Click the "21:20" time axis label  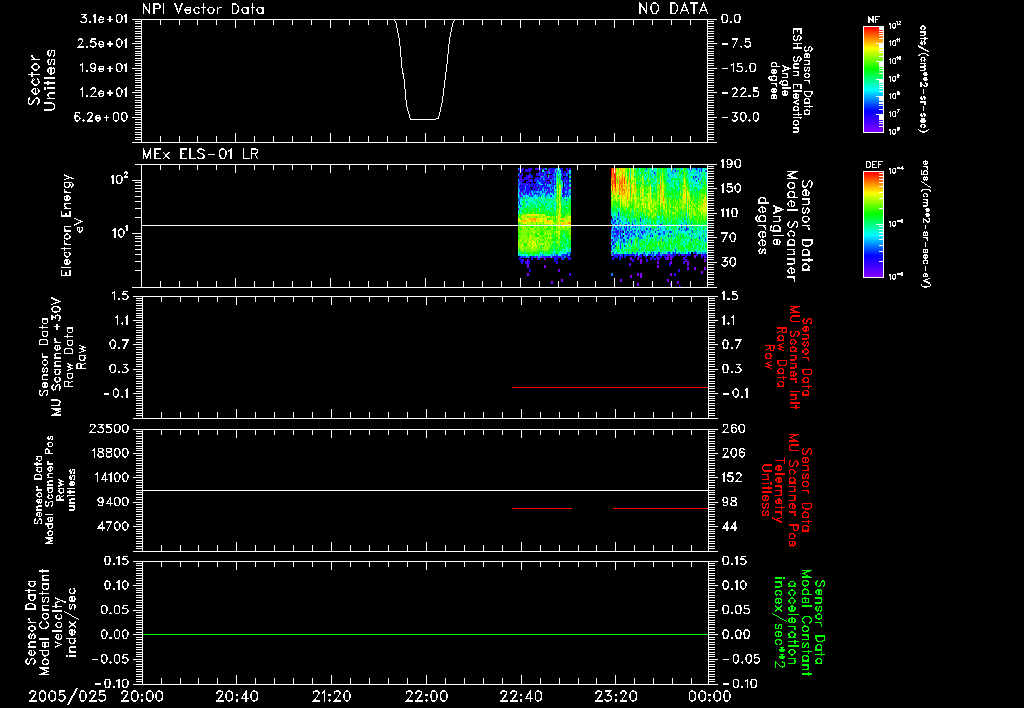click(x=331, y=696)
